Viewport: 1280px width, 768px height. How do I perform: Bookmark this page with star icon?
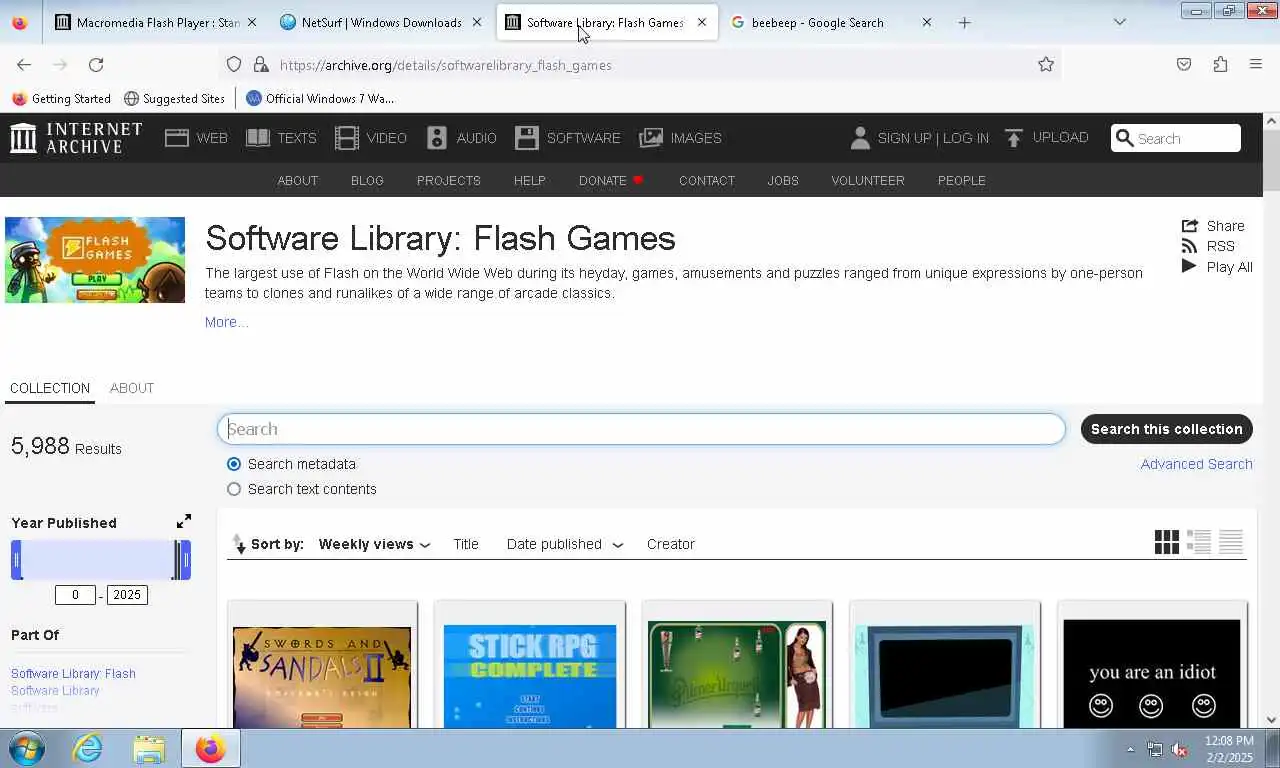pos(1046,64)
